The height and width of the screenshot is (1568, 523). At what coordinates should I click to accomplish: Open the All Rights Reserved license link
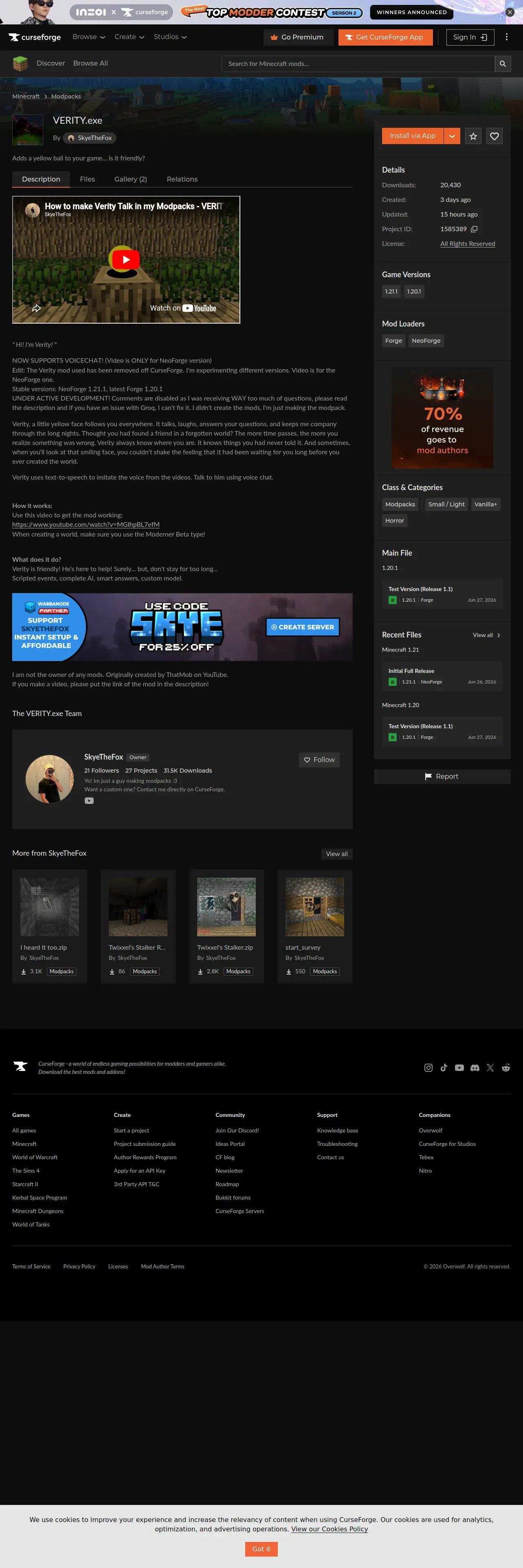468,244
